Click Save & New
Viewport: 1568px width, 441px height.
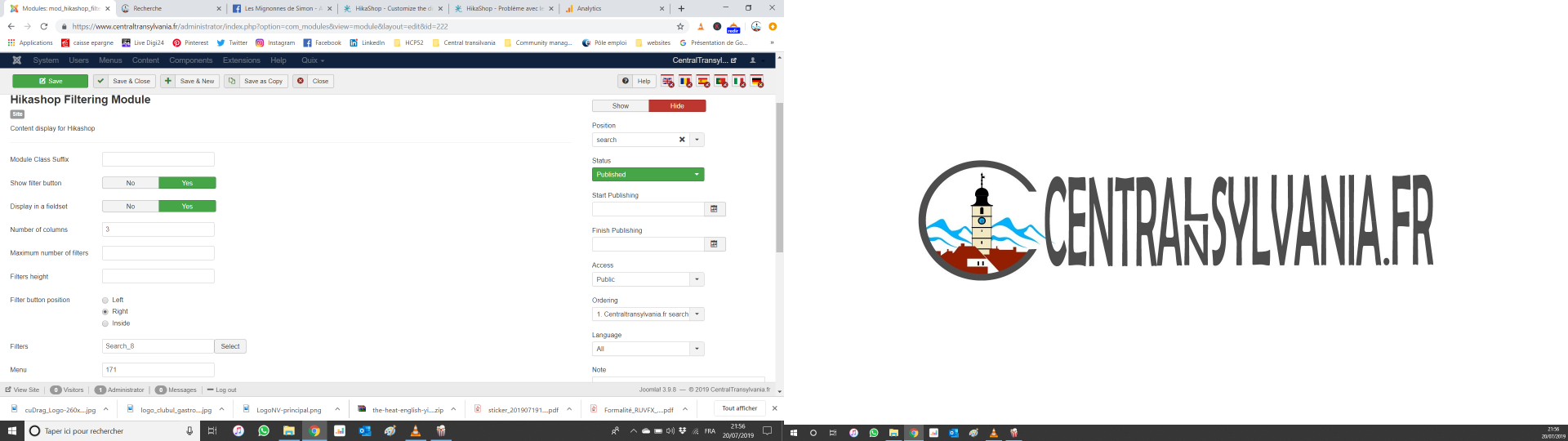(x=189, y=81)
